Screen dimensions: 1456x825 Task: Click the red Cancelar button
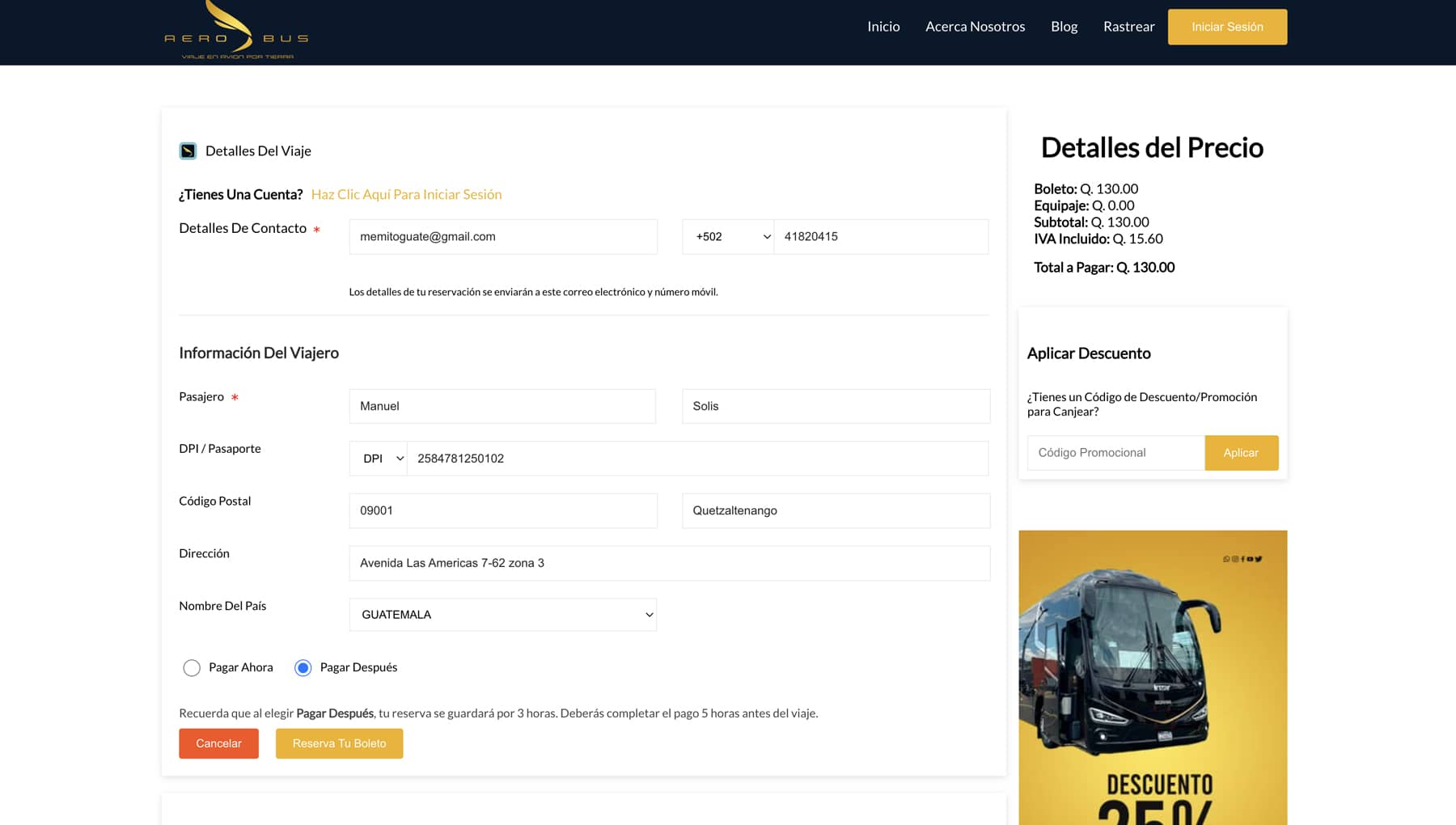[x=218, y=743]
